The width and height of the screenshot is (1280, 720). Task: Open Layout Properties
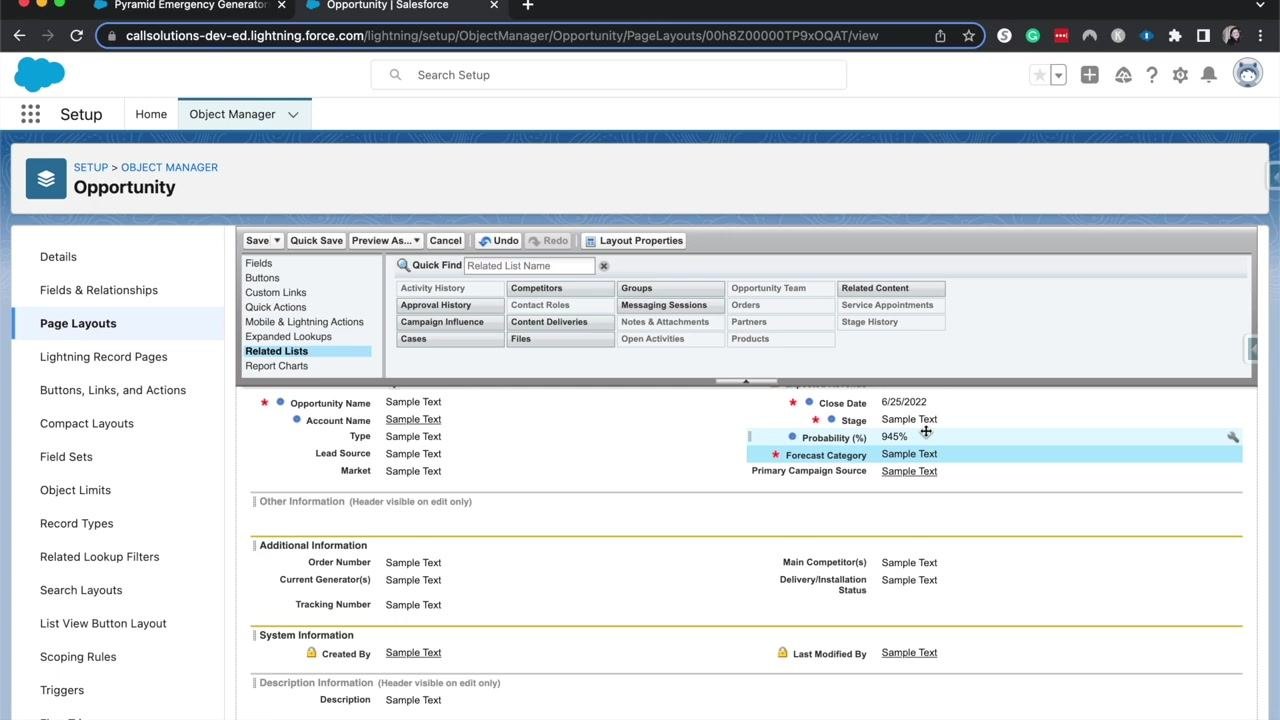point(634,241)
